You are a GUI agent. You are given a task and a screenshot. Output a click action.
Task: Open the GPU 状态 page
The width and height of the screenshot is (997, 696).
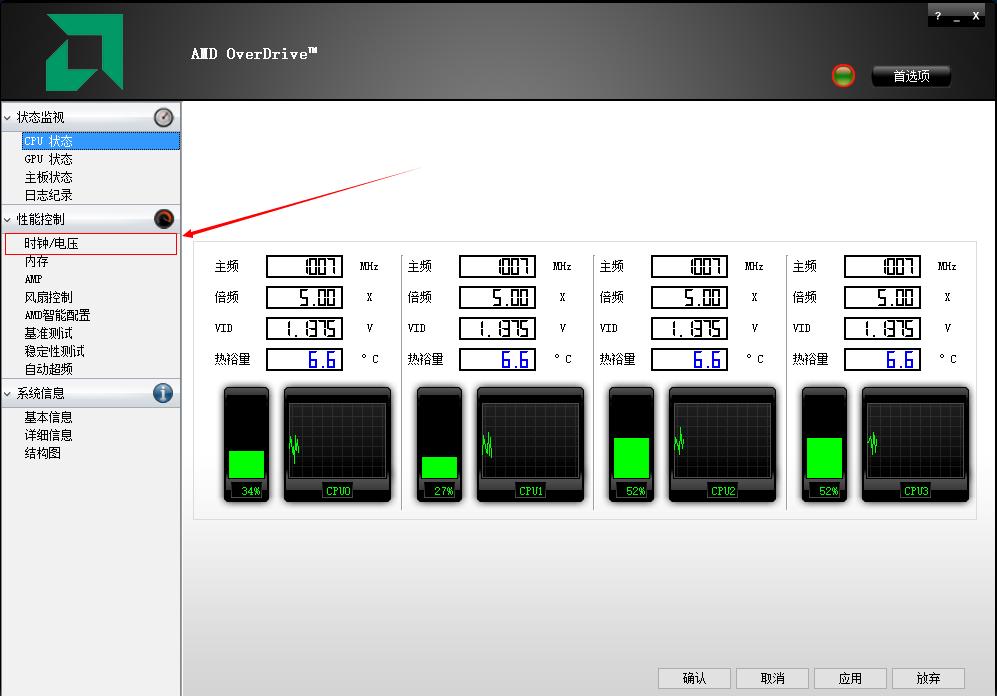pyautogui.click(x=47, y=159)
